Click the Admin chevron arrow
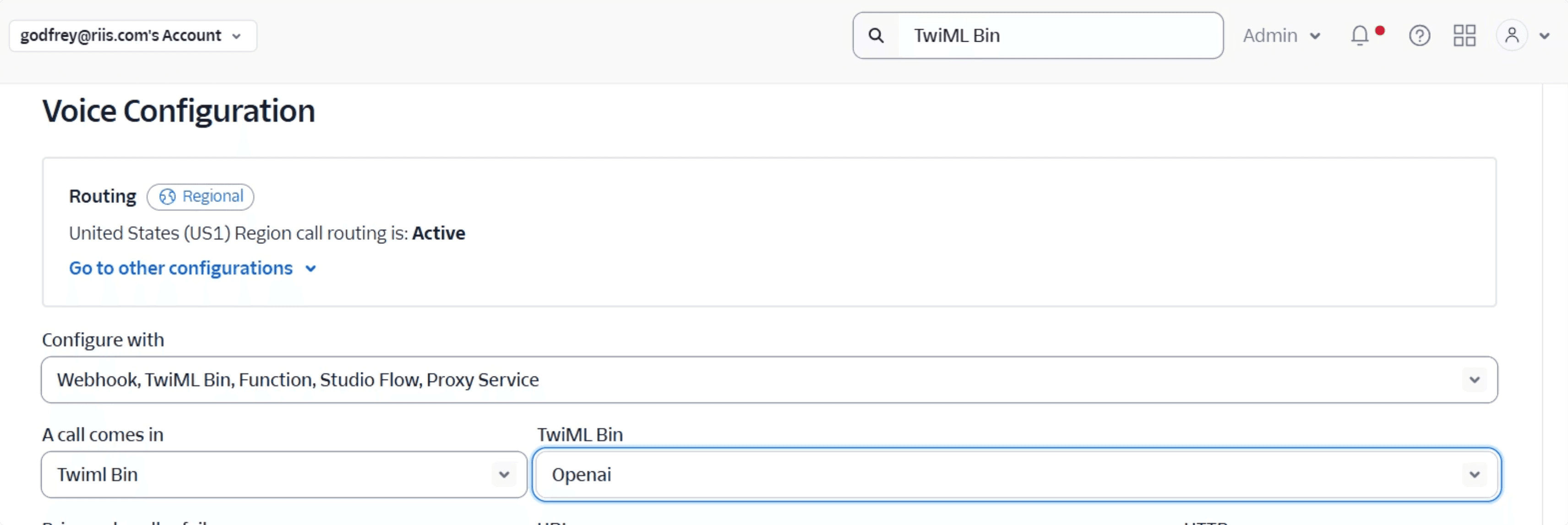This screenshot has height=525, width=1568. 1315,36
